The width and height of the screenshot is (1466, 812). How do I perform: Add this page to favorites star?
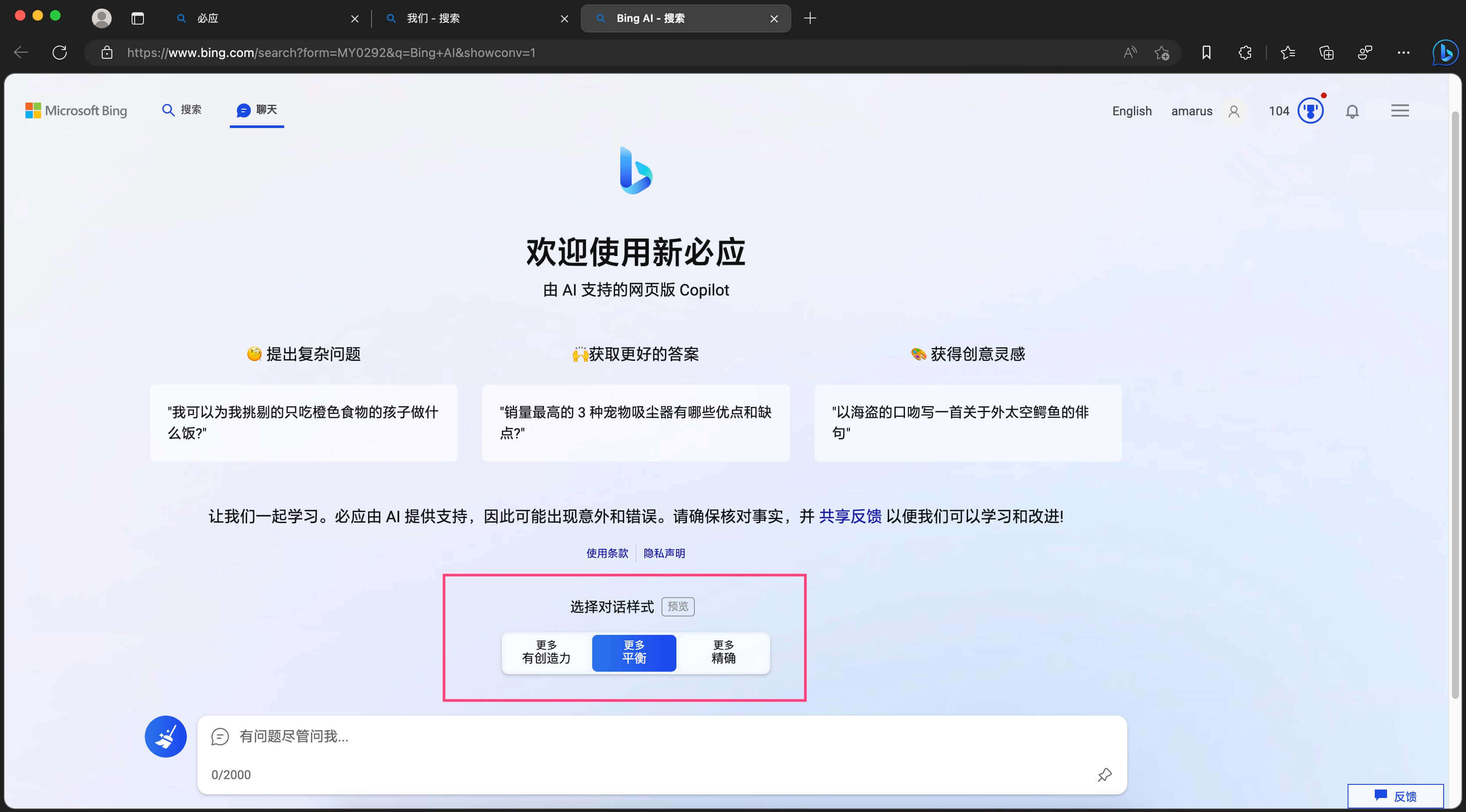click(x=1162, y=52)
